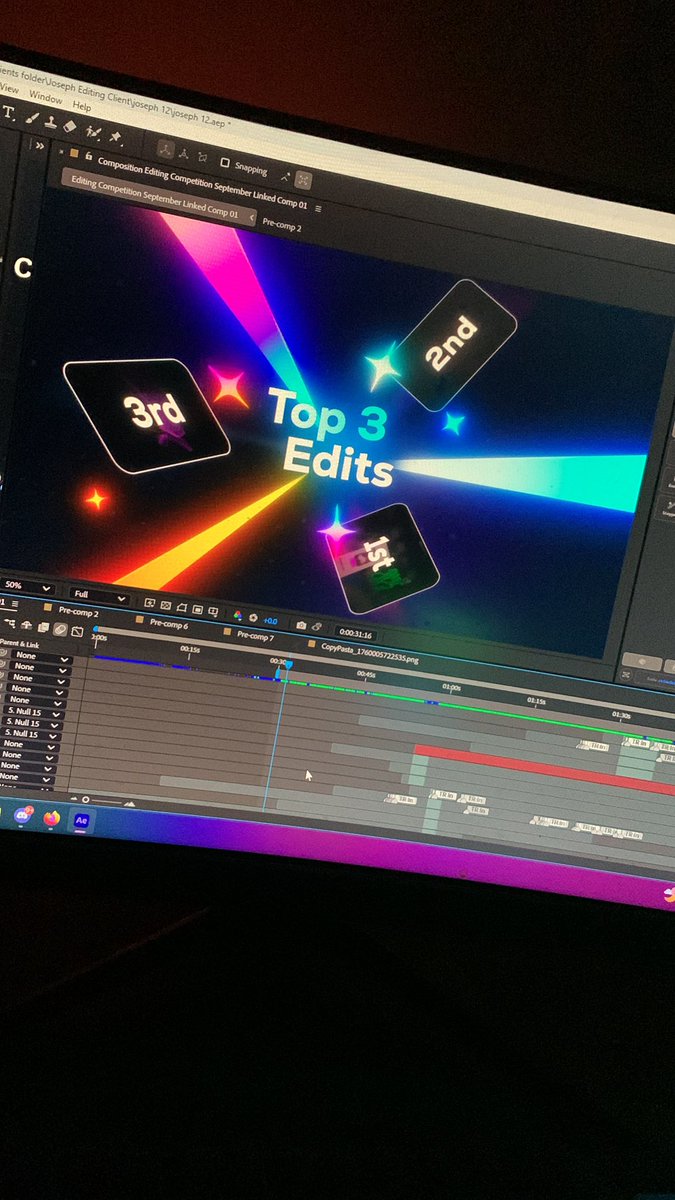Click the current time indicator playhead
The image size is (675, 1200).
click(x=288, y=664)
